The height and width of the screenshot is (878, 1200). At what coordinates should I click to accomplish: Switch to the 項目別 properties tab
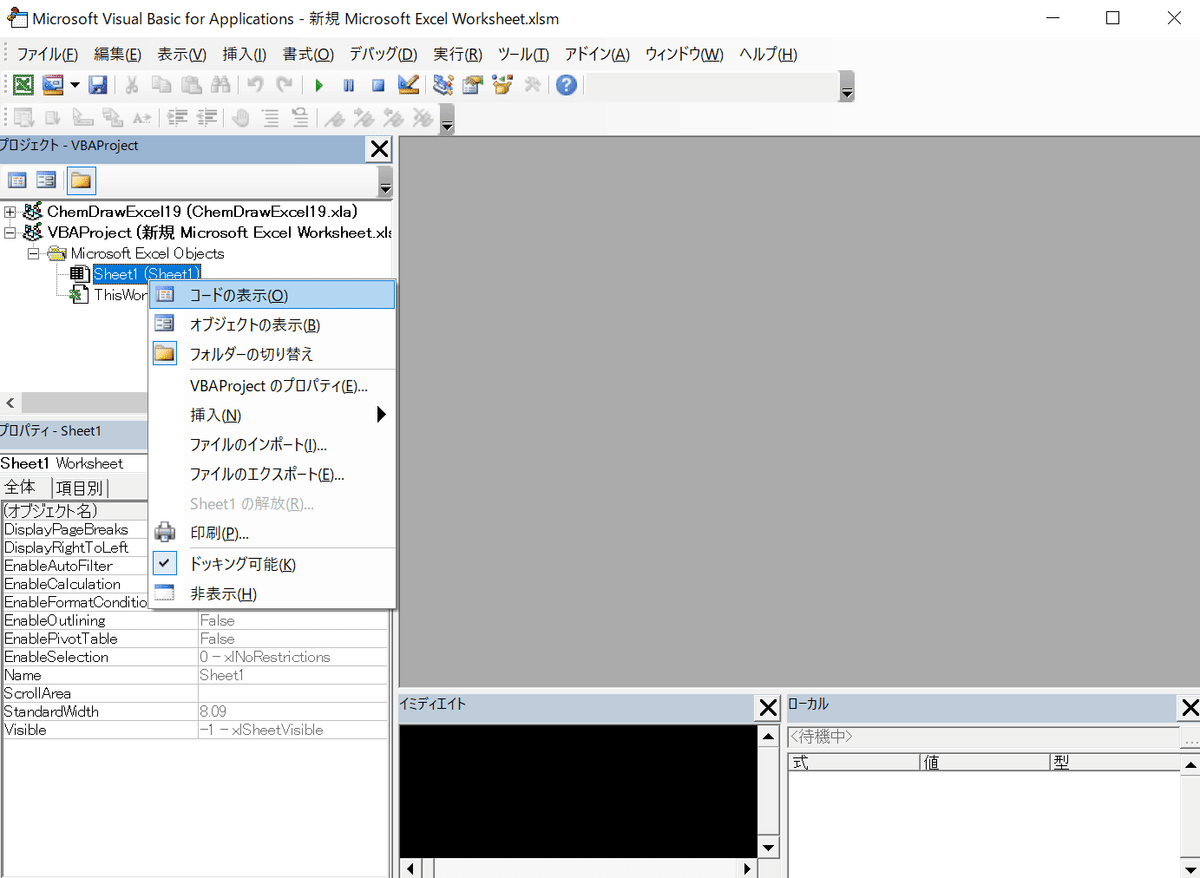pos(78,487)
